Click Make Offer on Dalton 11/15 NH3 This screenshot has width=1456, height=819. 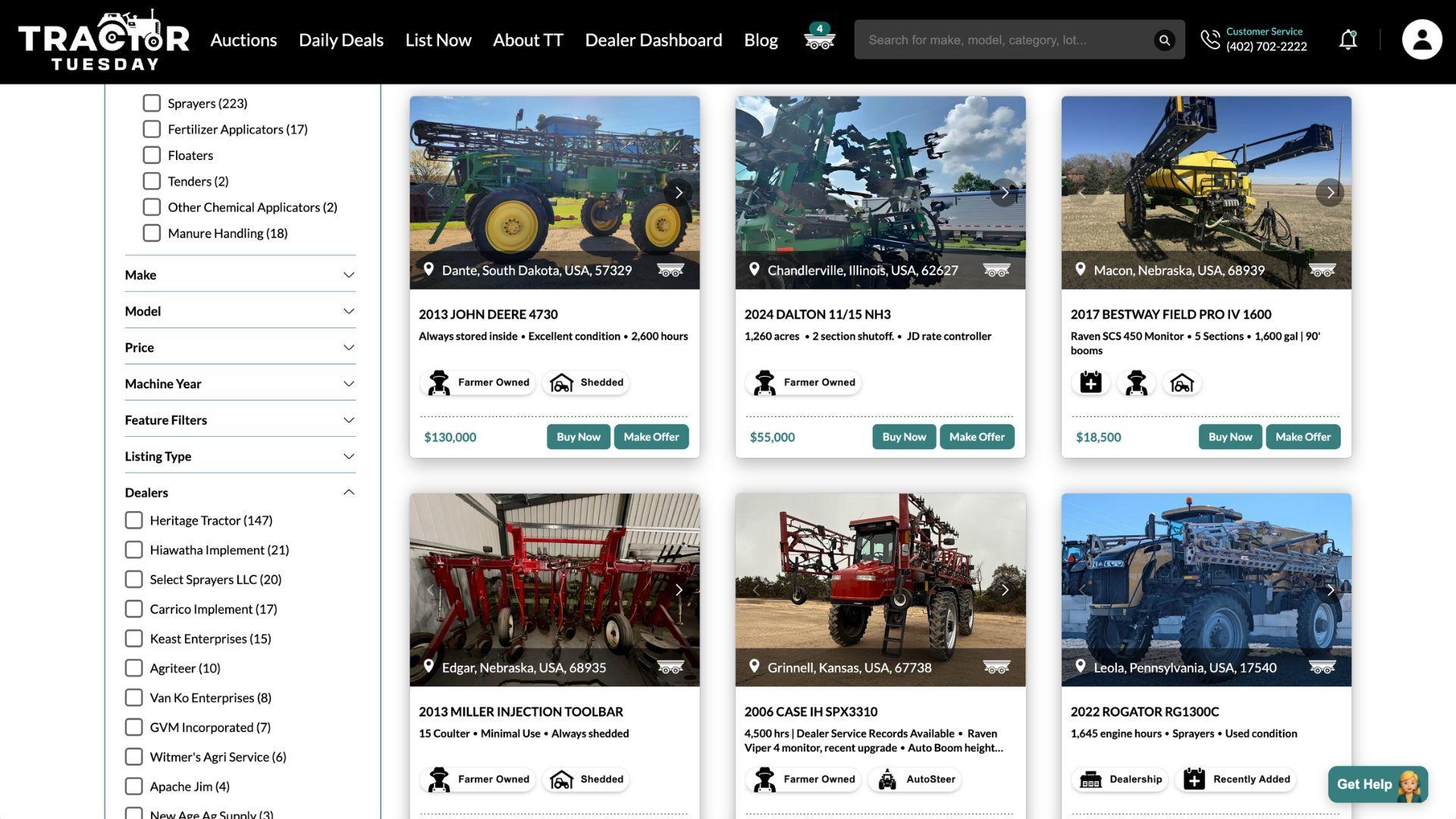point(977,437)
